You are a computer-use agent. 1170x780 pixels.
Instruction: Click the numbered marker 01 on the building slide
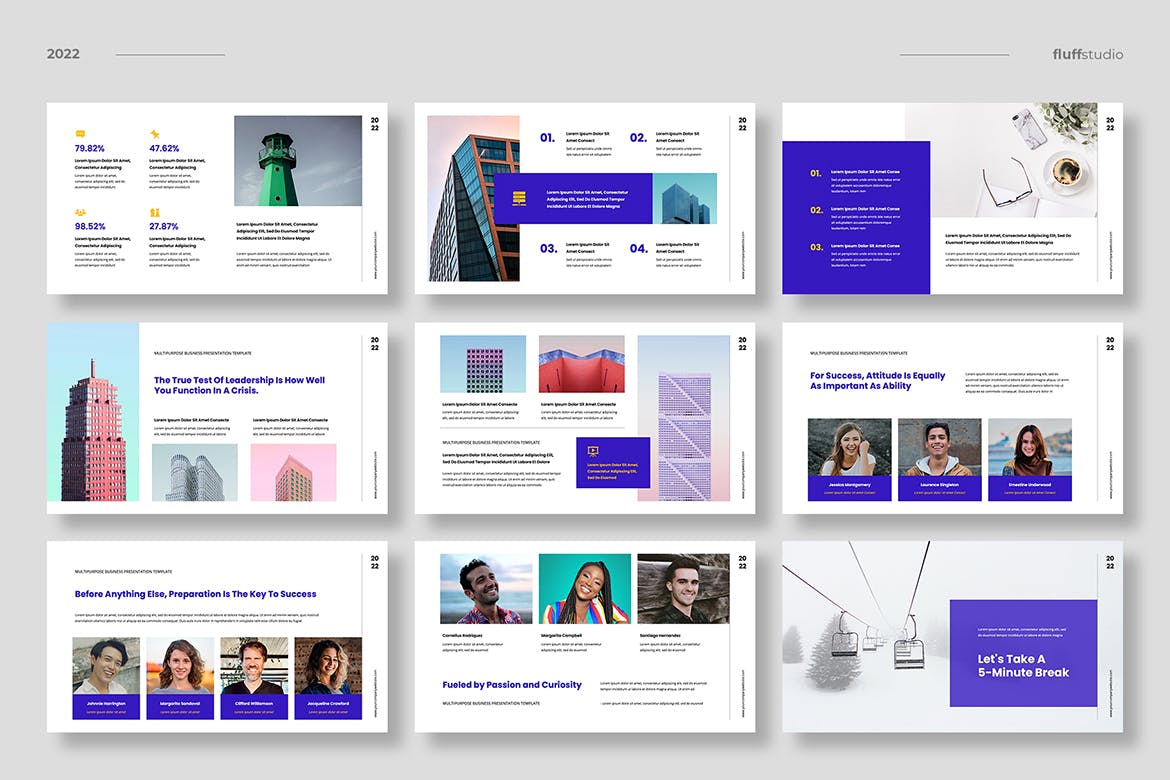pyautogui.click(x=545, y=138)
